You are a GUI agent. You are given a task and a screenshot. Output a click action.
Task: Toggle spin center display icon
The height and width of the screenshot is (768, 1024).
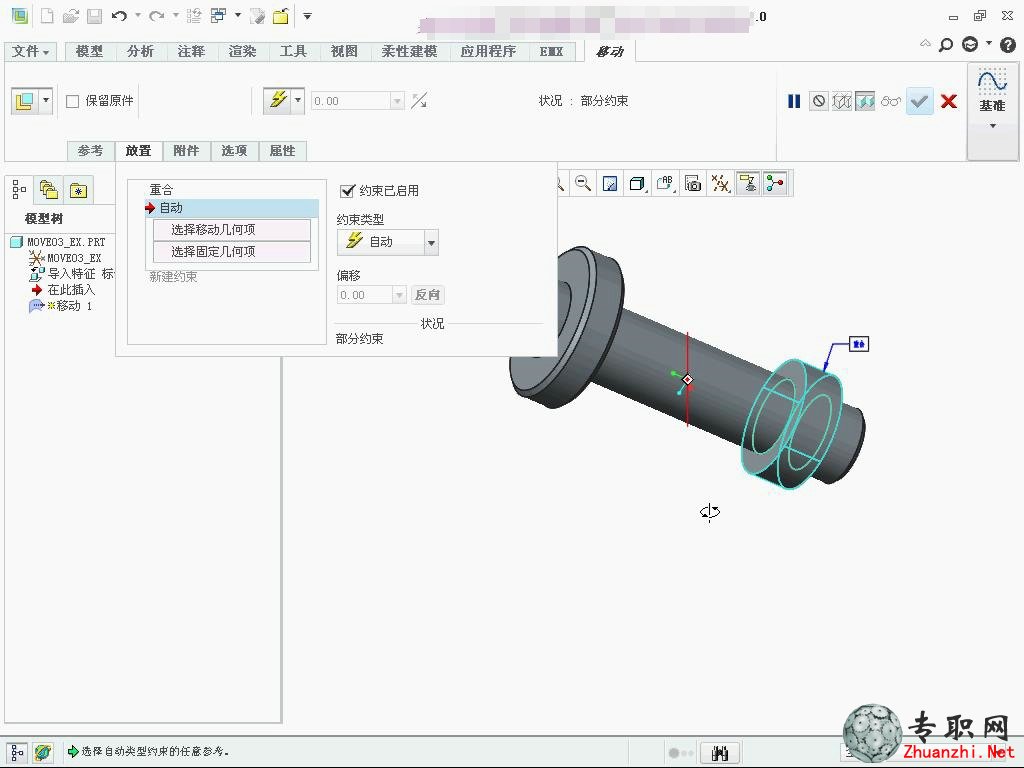coord(775,184)
